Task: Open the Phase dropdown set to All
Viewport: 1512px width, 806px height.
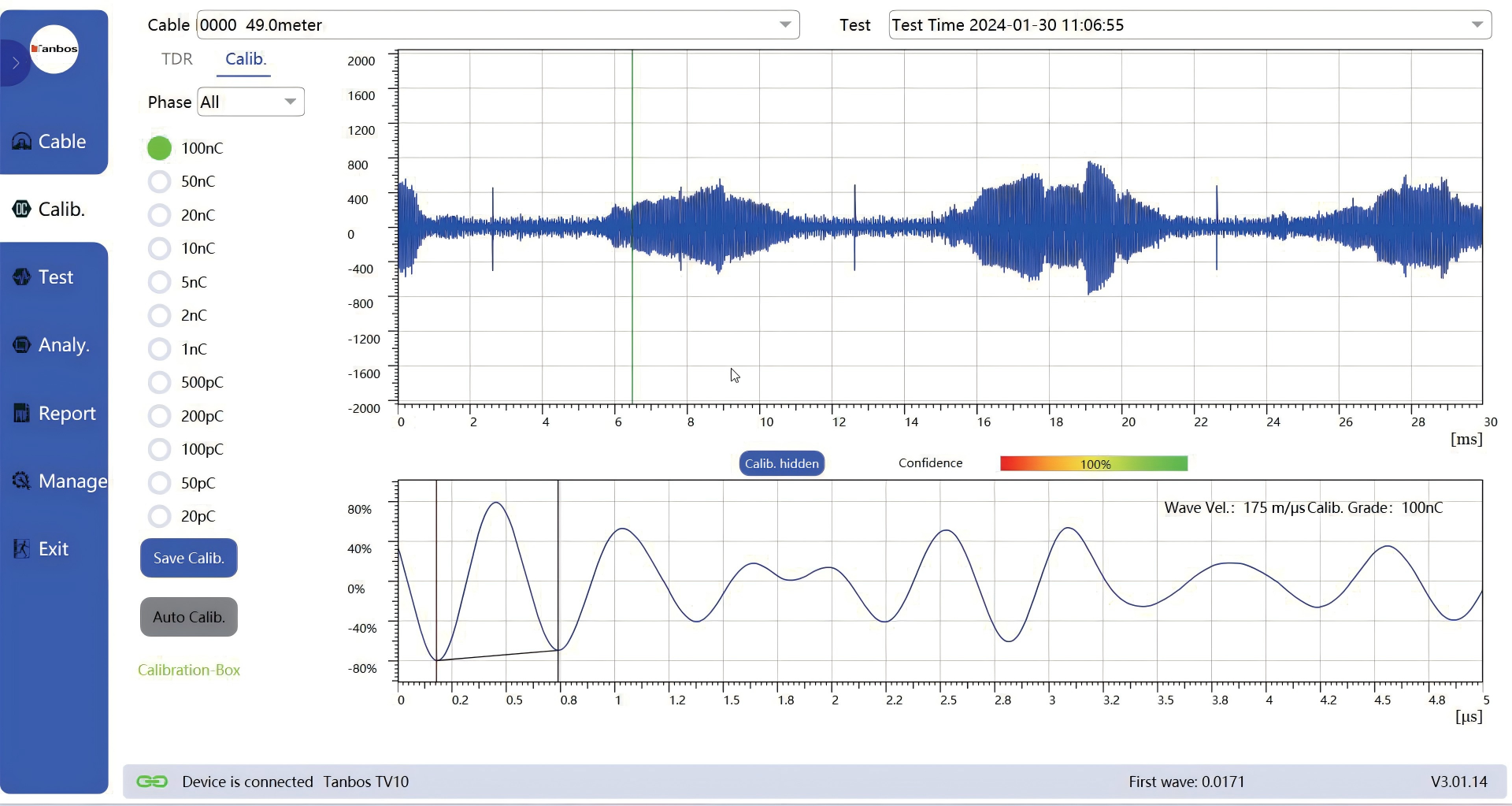Action: tap(290, 102)
